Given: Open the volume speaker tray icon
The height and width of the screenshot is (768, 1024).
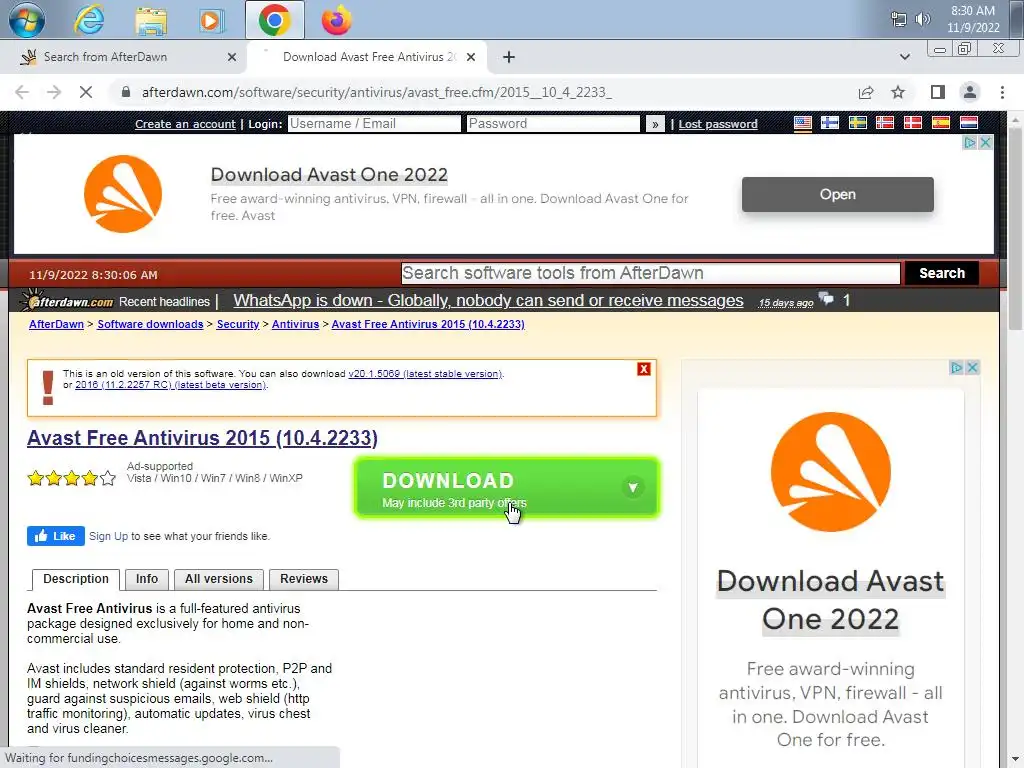Looking at the screenshot, I should coord(923,19).
